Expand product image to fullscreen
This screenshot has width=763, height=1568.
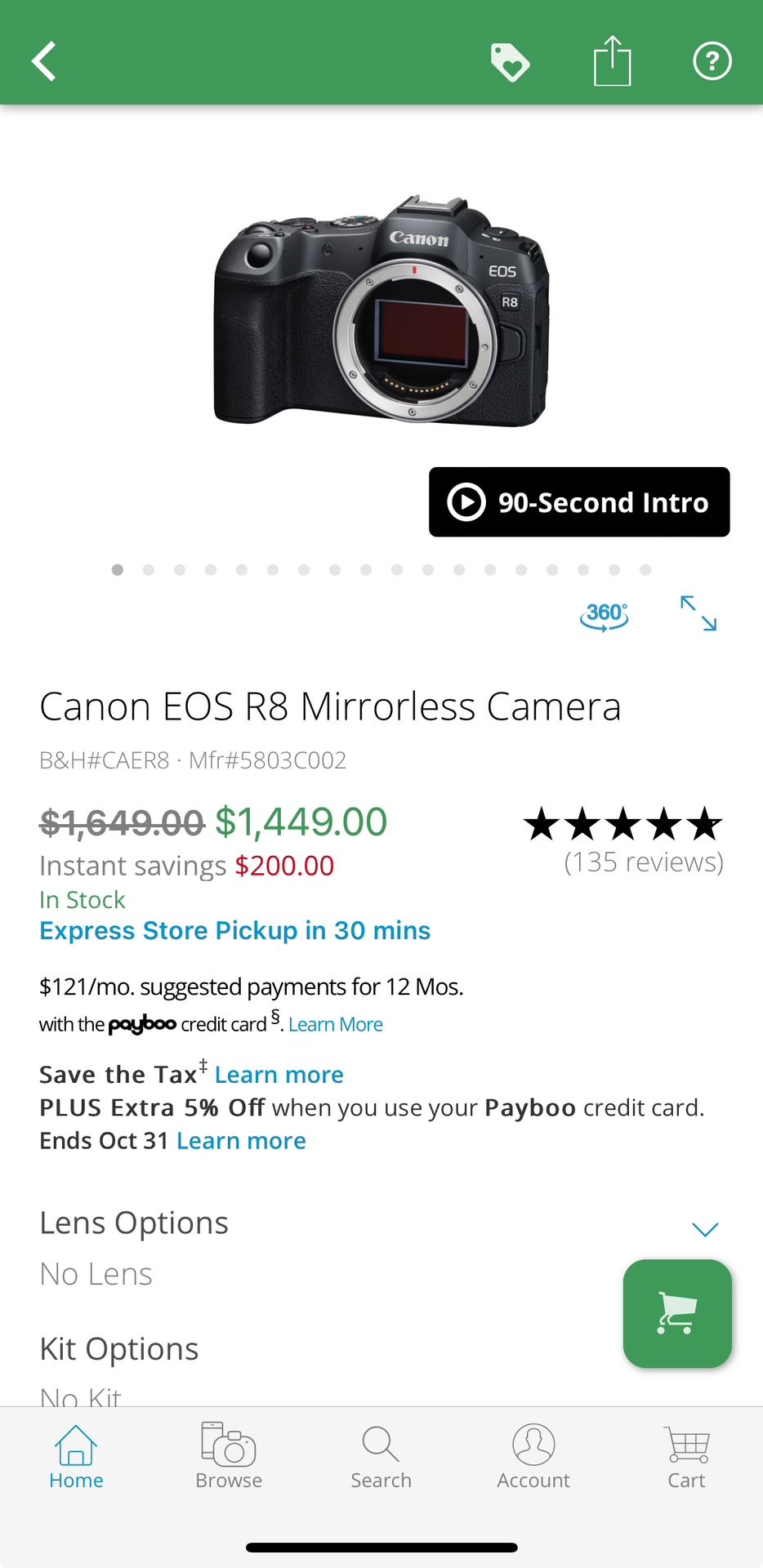(698, 613)
